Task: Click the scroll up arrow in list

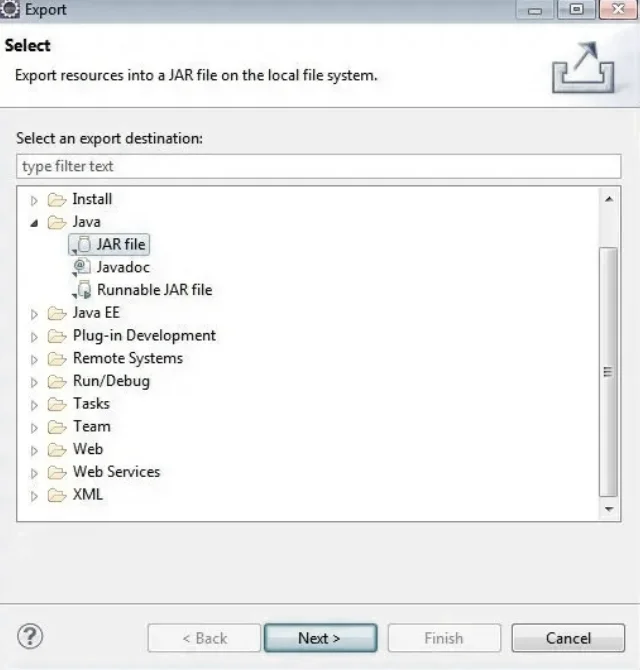Action: (x=608, y=198)
